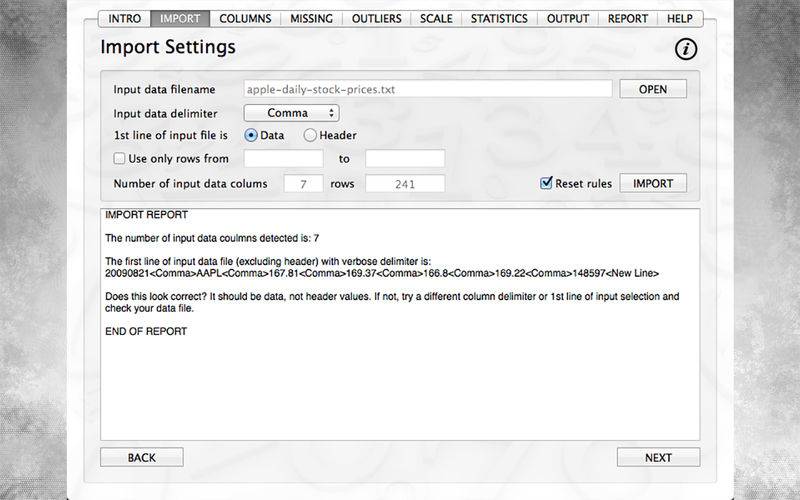Go to the OUTLIERS tab

pyautogui.click(x=377, y=19)
